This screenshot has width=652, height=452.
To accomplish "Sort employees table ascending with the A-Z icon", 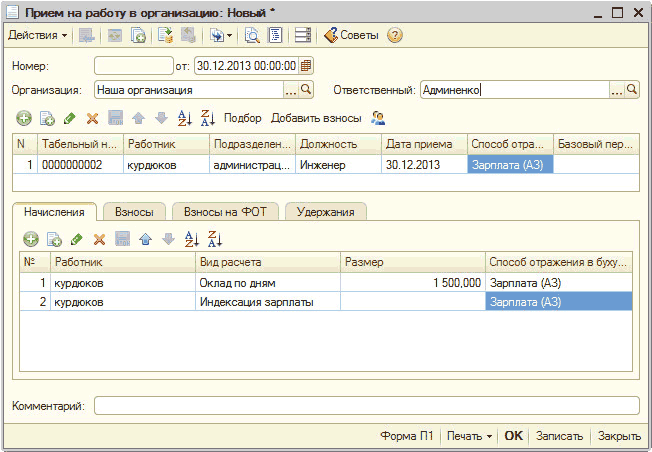I will pyautogui.click(x=184, y=118).
